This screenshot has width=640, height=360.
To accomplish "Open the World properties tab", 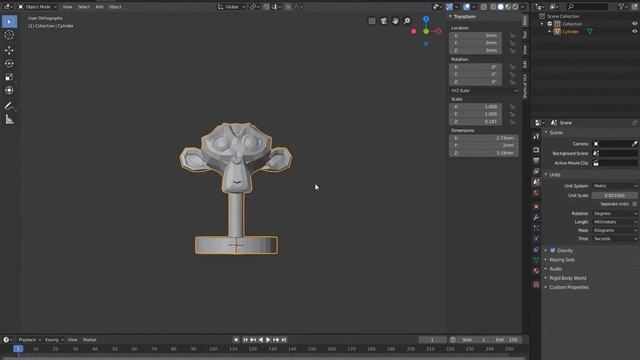I will [x=536, y=193].
